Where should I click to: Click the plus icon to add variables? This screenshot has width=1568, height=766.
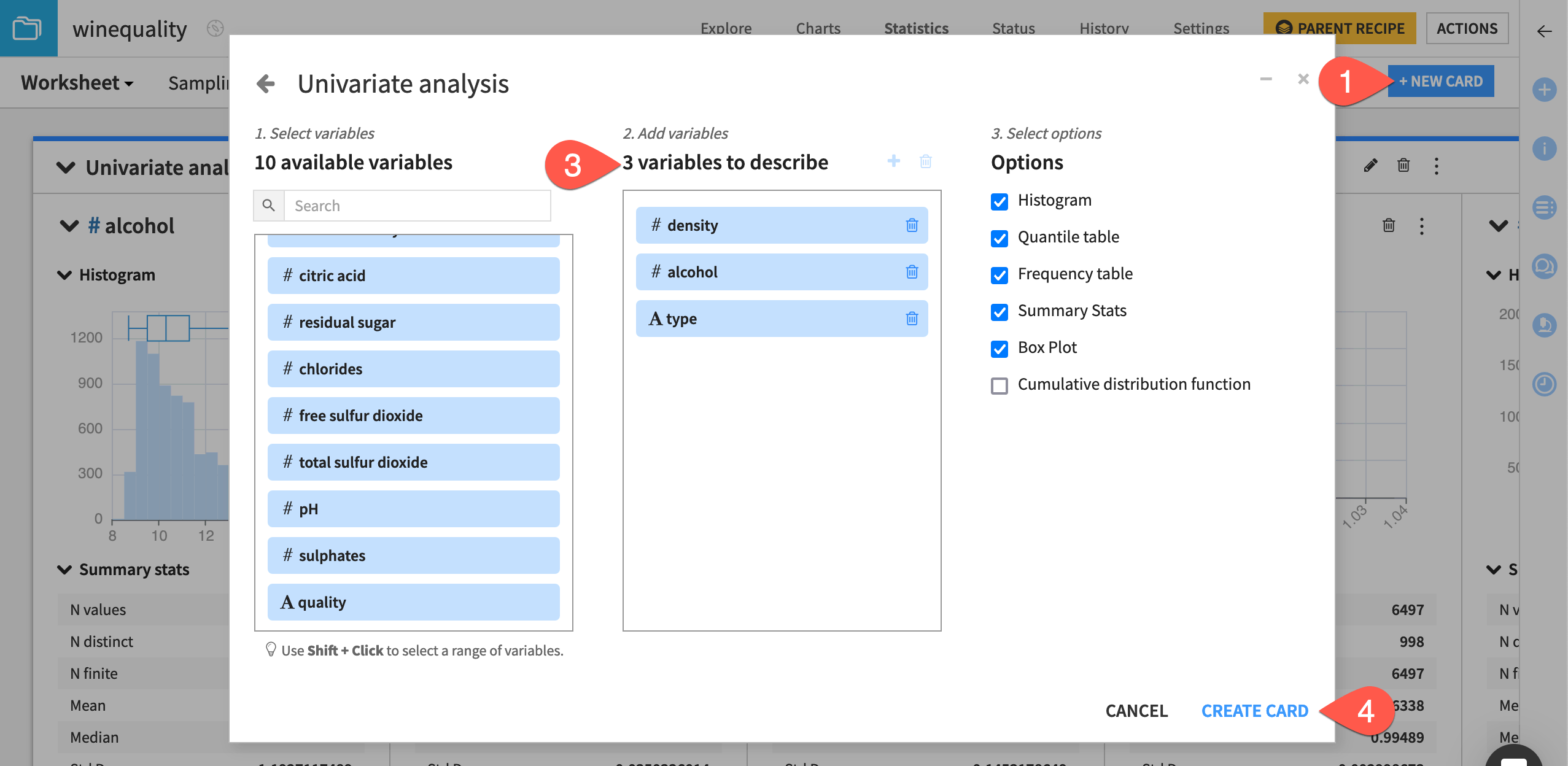894,161
